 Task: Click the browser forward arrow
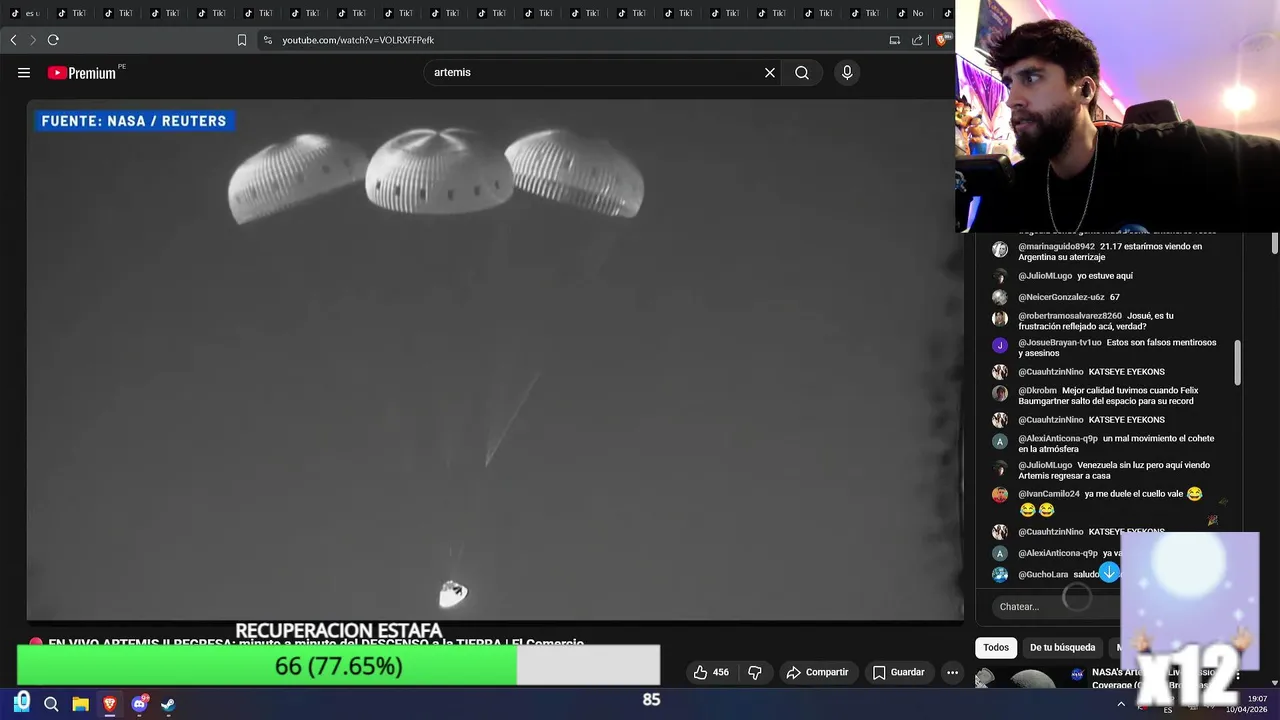coord(32,40)
